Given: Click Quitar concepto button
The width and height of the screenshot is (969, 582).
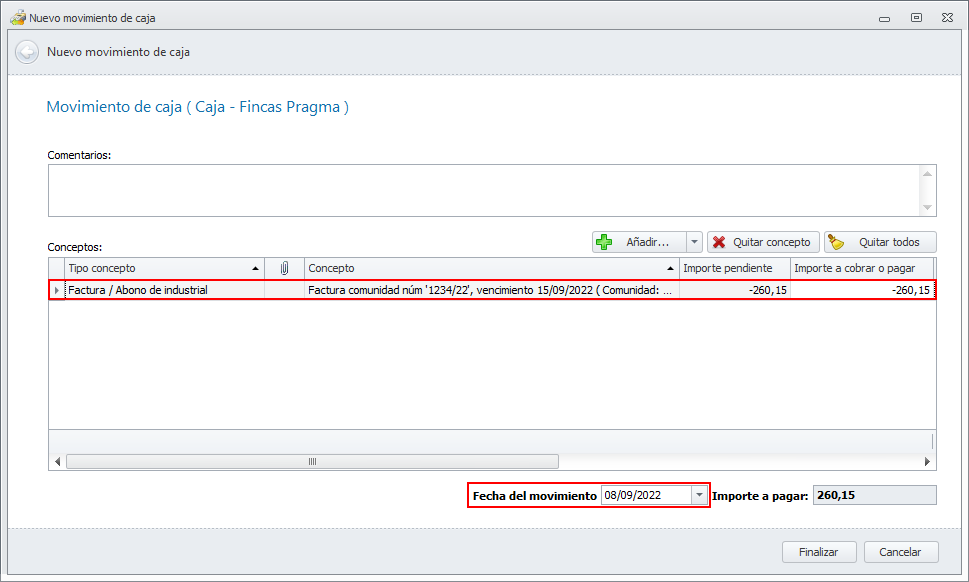Looking at the screenshot, I should (763, 242).
